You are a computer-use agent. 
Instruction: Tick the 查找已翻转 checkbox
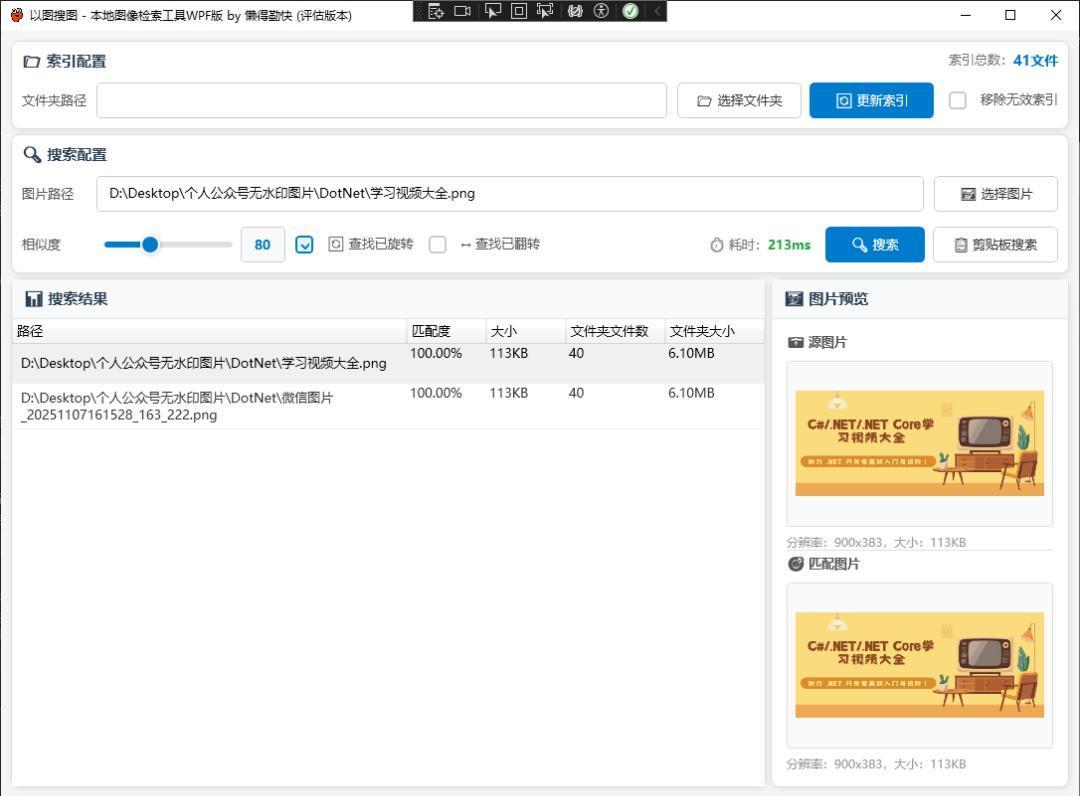[437, 244]
